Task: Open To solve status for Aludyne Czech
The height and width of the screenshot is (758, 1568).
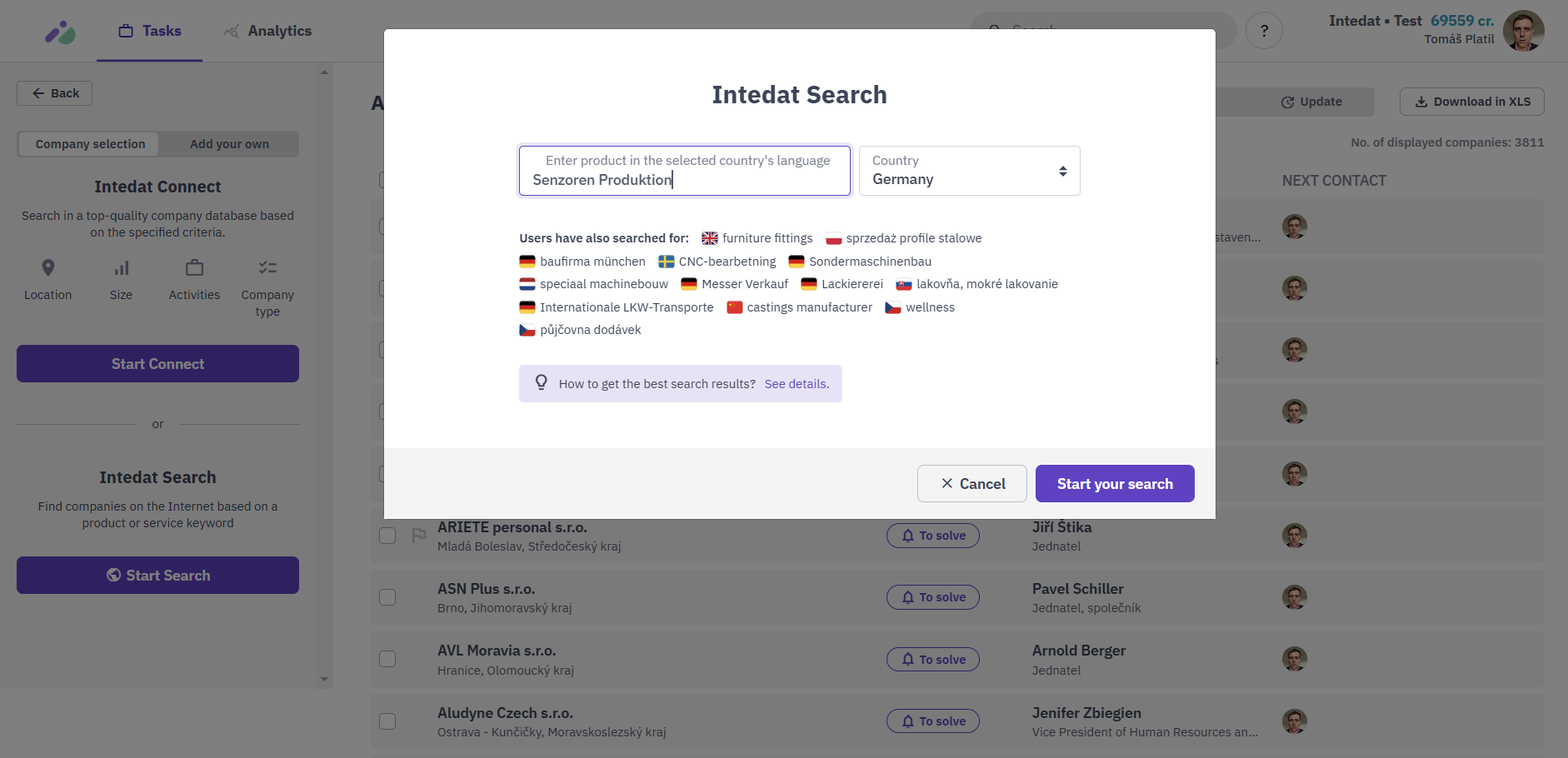Action: click(933, 721)
